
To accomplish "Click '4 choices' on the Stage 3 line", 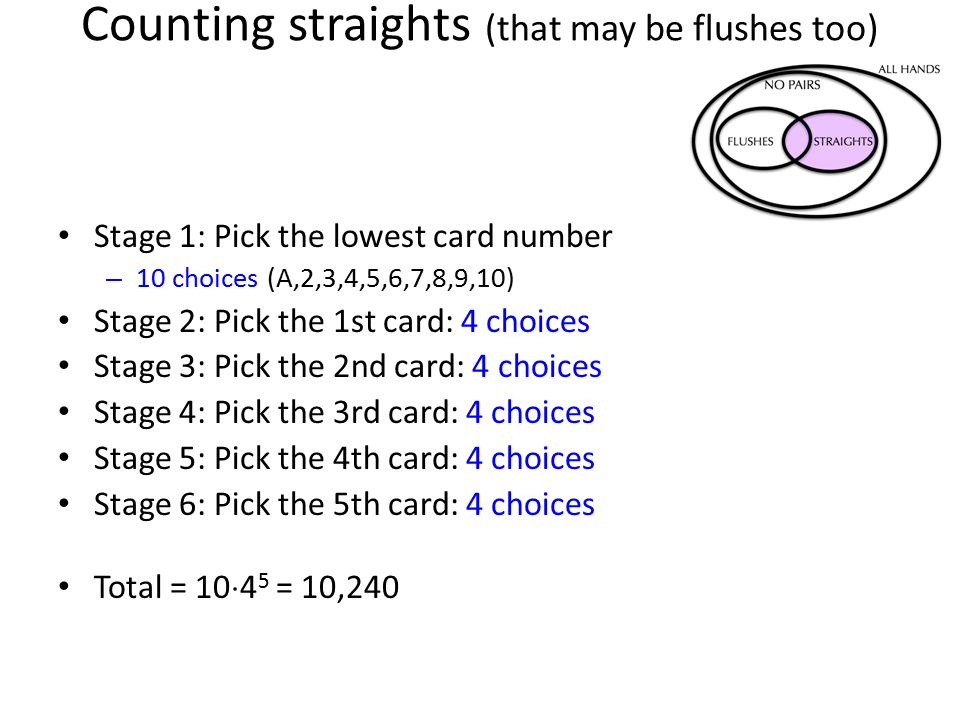I will click(536, 367).
